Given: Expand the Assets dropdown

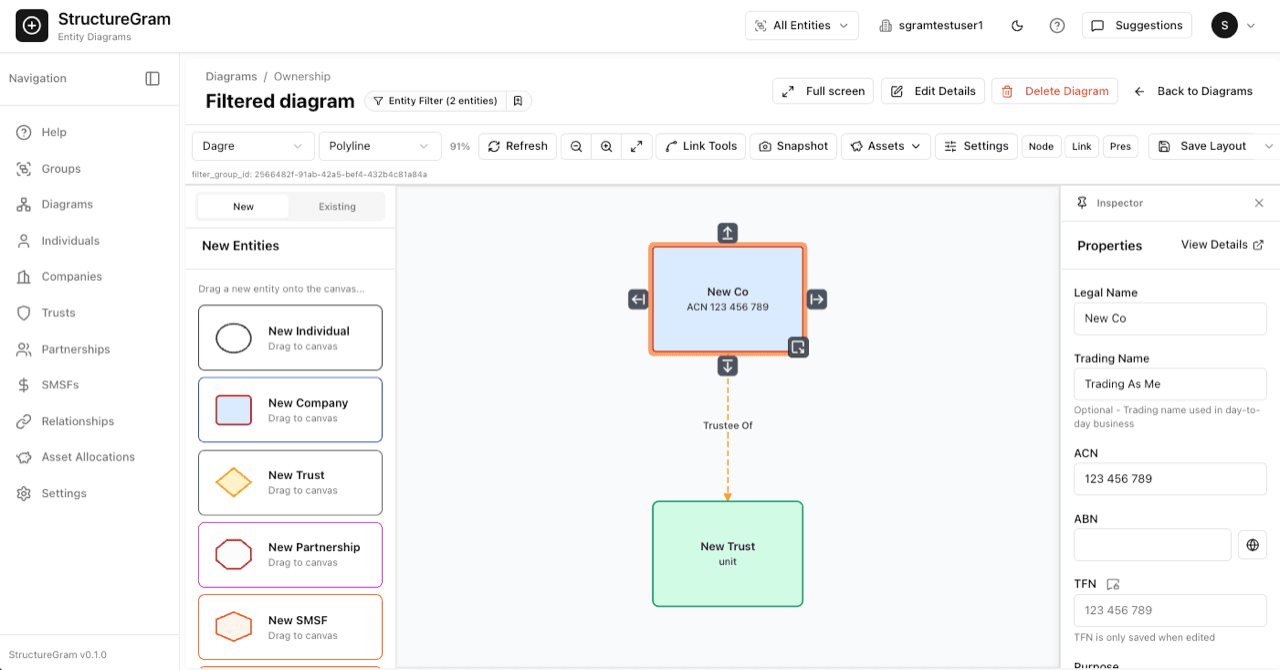Looking at the screenshot, I should [885, 146].
